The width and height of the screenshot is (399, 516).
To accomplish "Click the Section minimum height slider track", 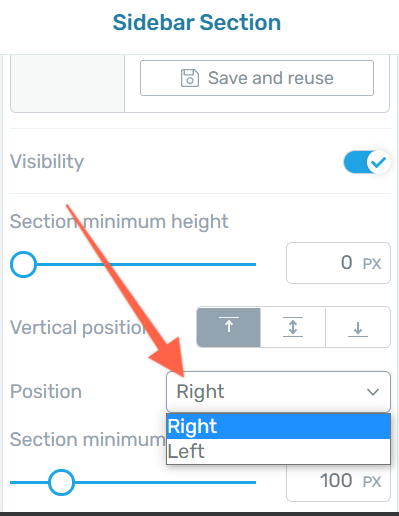I will [133, 264].
